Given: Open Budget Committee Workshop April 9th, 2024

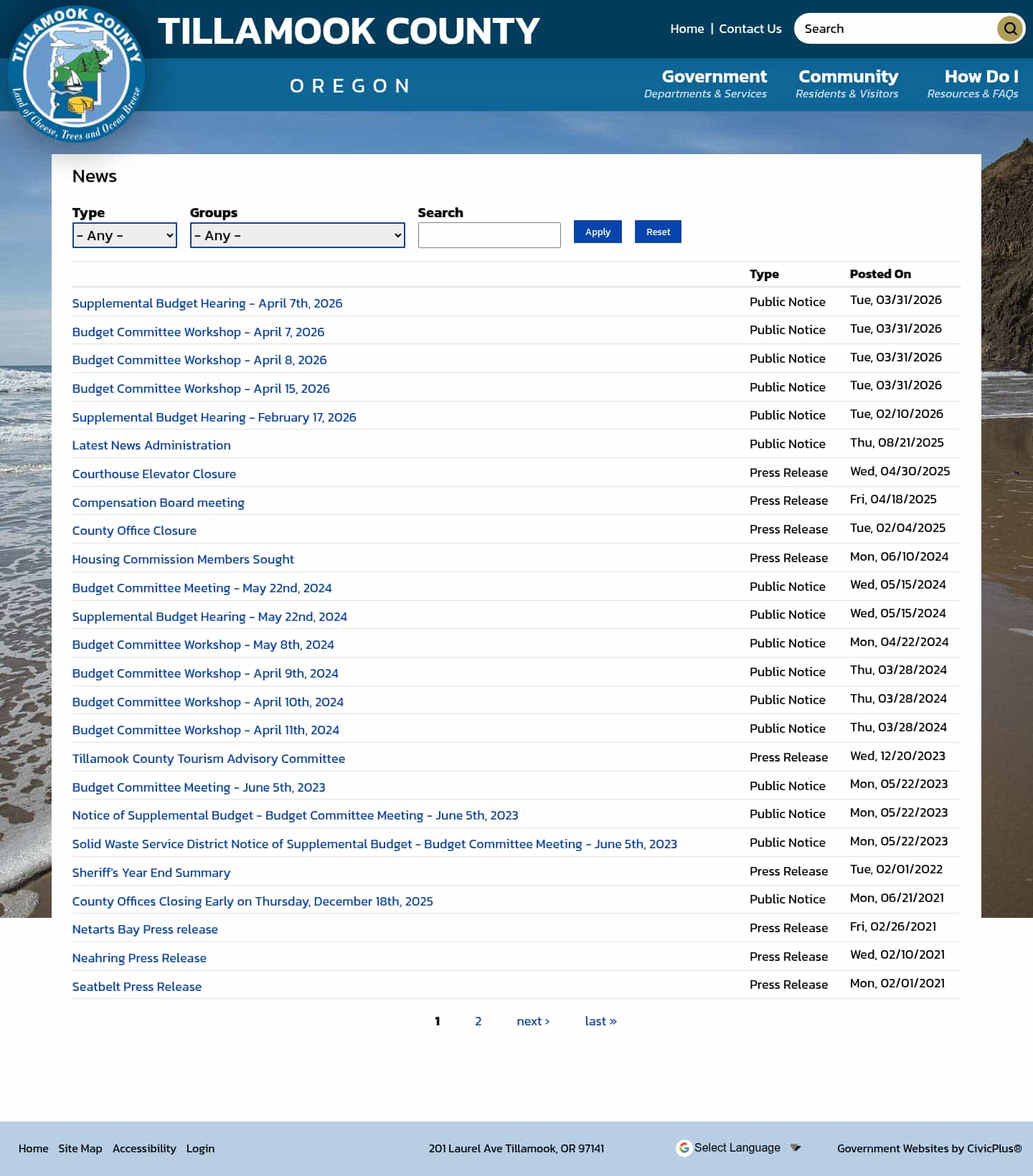Looking at the screenshot, I should 205,673.
